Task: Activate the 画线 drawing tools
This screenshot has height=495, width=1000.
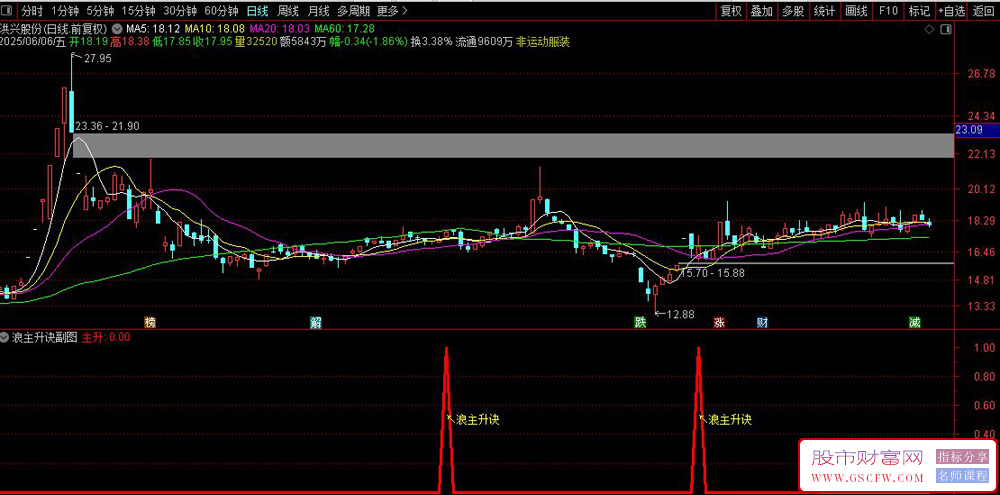Action: pyautogui.click(x=855, y=11)
